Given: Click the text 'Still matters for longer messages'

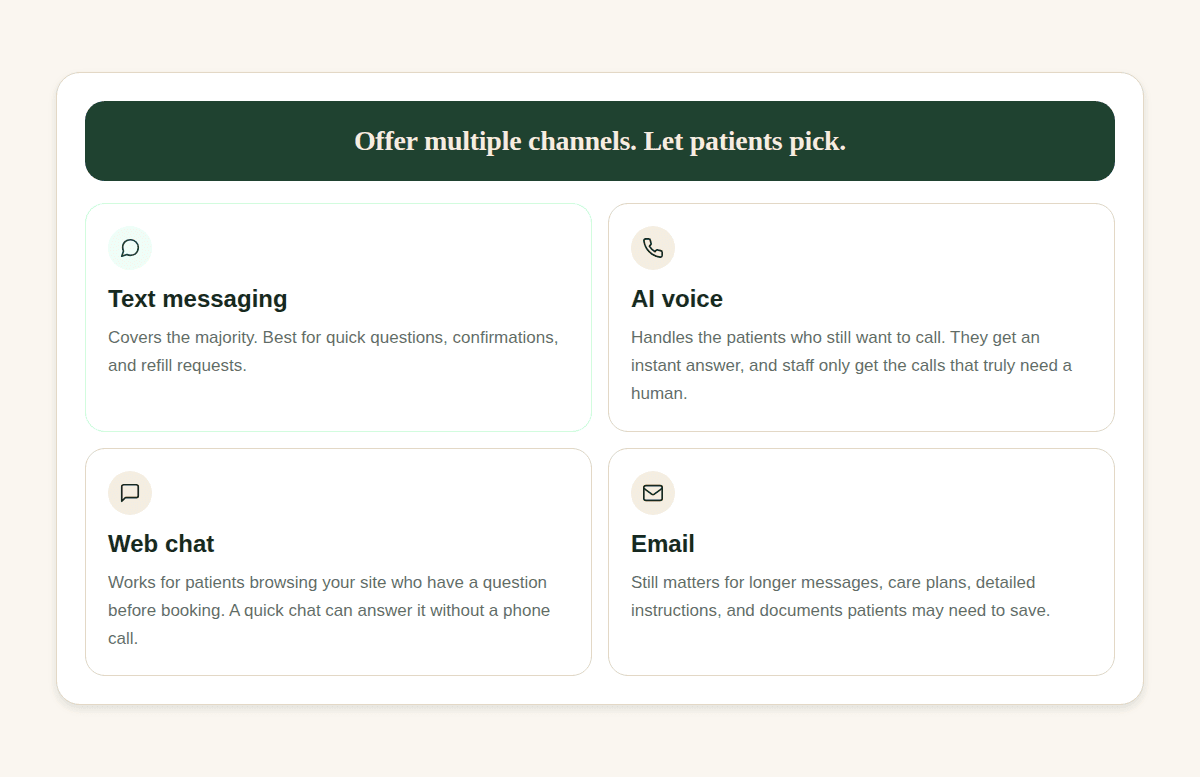Looking at the screenshot, I should pyautogui.click(x=753, y=582).
